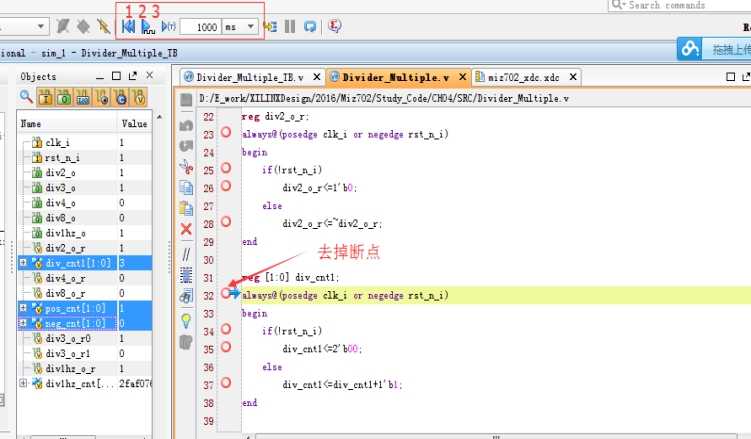751x439 pixels.
Task: Expand the pos_cnt[1:0] signal
Action: point(23,309)
